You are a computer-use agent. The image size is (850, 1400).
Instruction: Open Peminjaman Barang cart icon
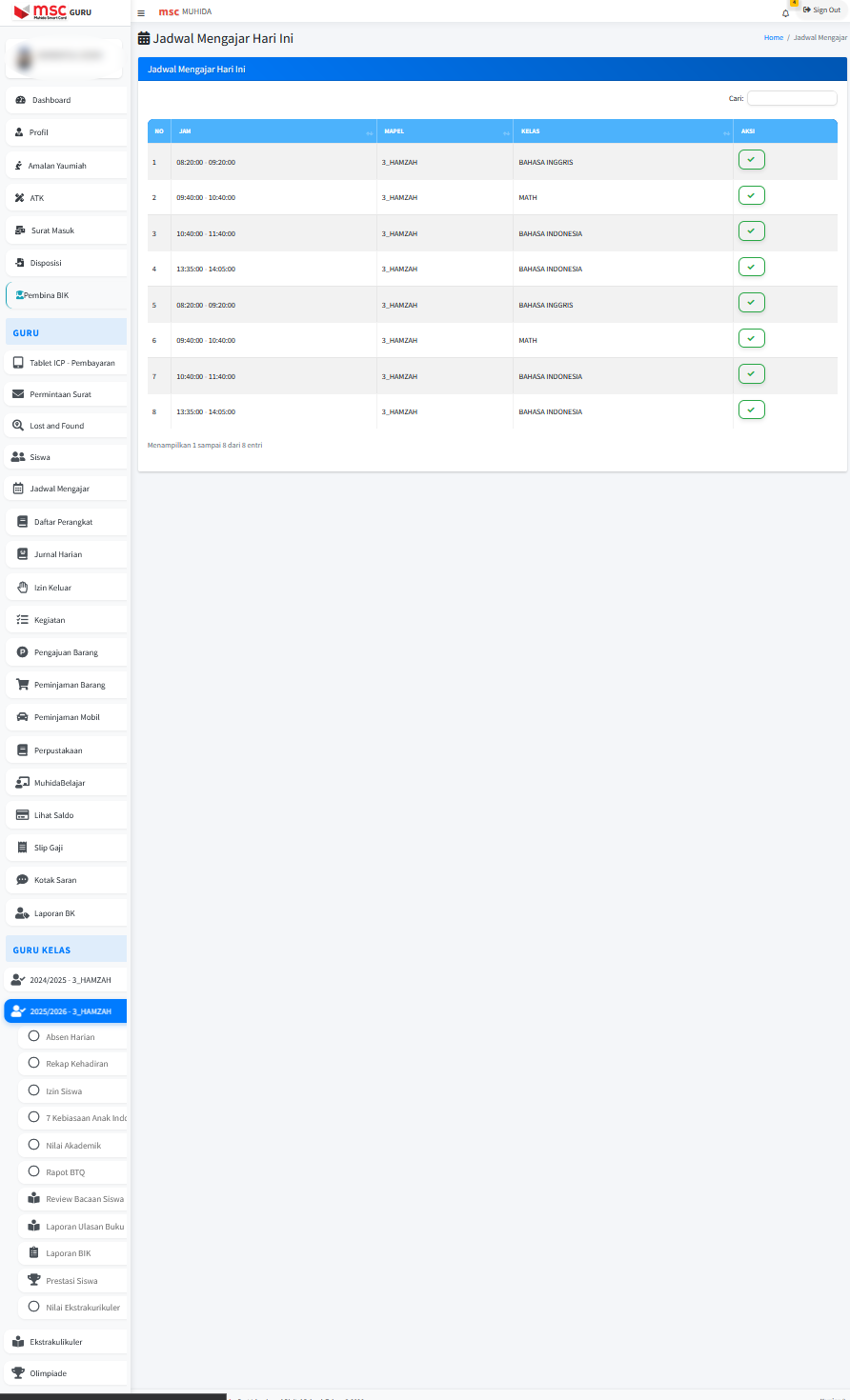click(23, 685)
